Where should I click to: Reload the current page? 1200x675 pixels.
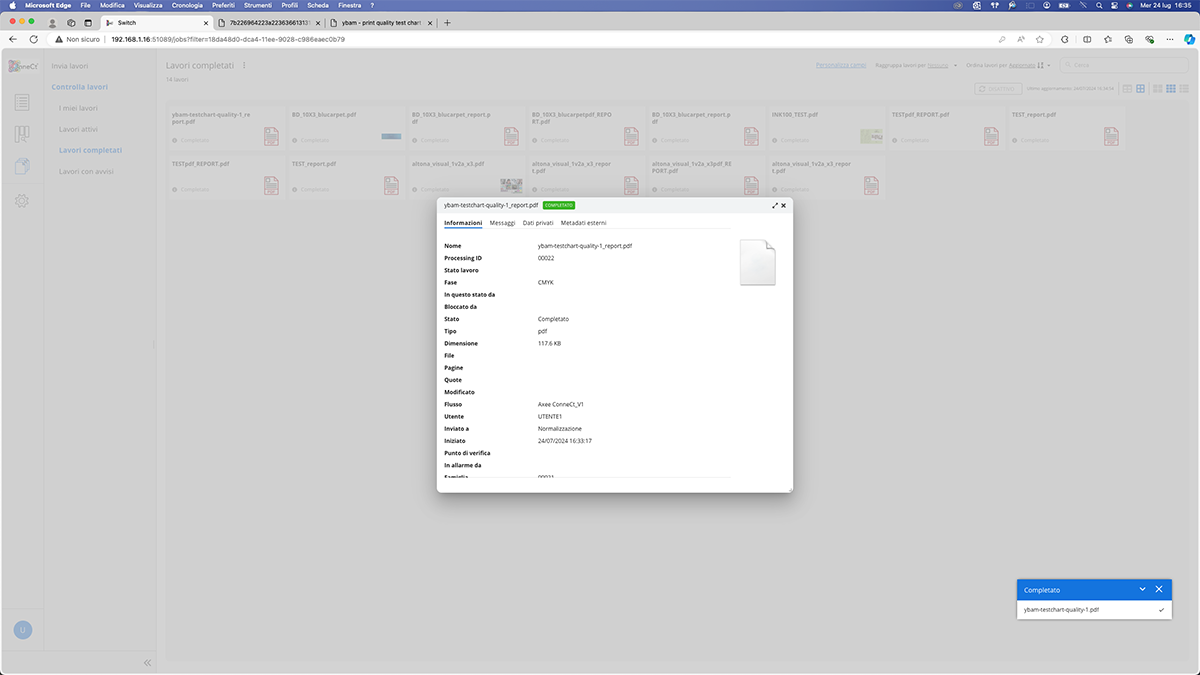[34, 39]
